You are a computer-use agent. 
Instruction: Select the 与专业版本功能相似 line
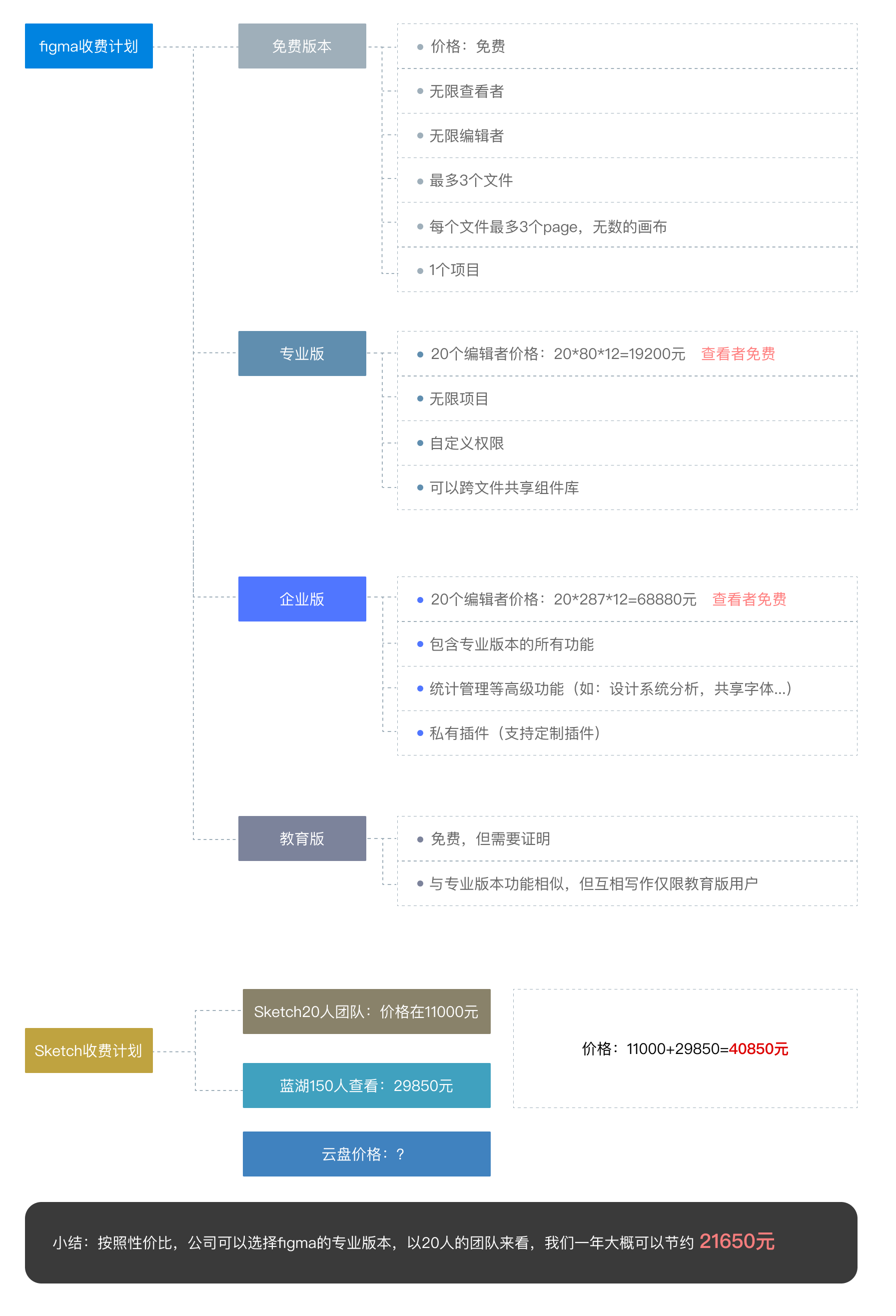coord(593,883)
